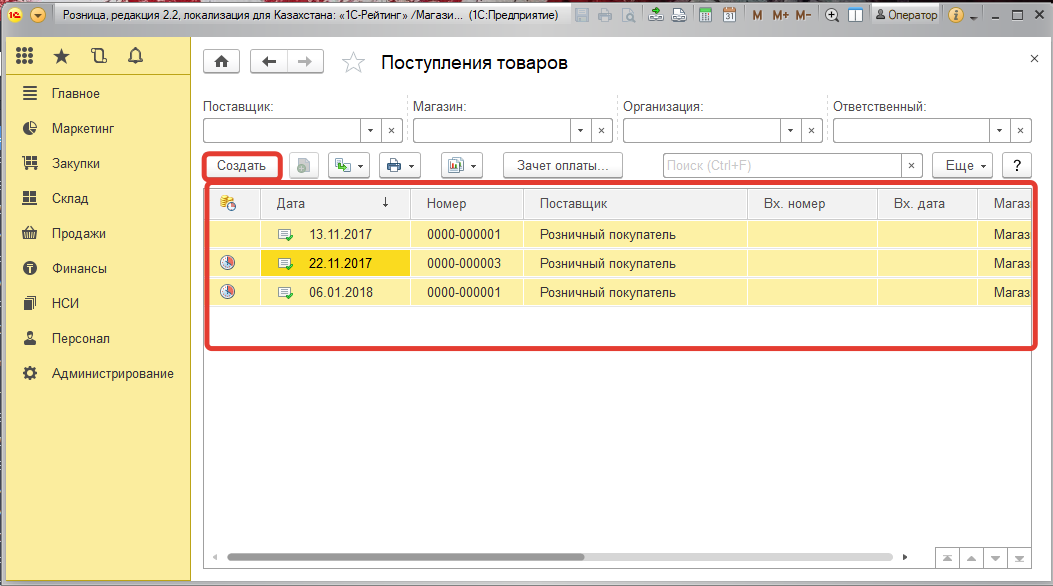This screenshot has width=1053, height=586.
Task: Click the Создать button
Action: [x=241, y=166]
